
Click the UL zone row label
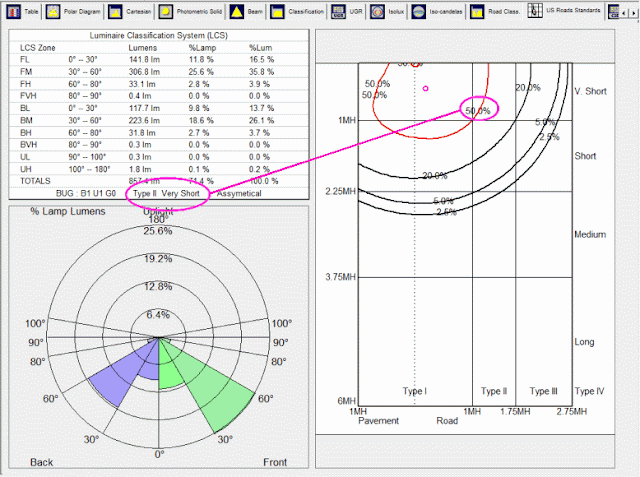(24, 157)
